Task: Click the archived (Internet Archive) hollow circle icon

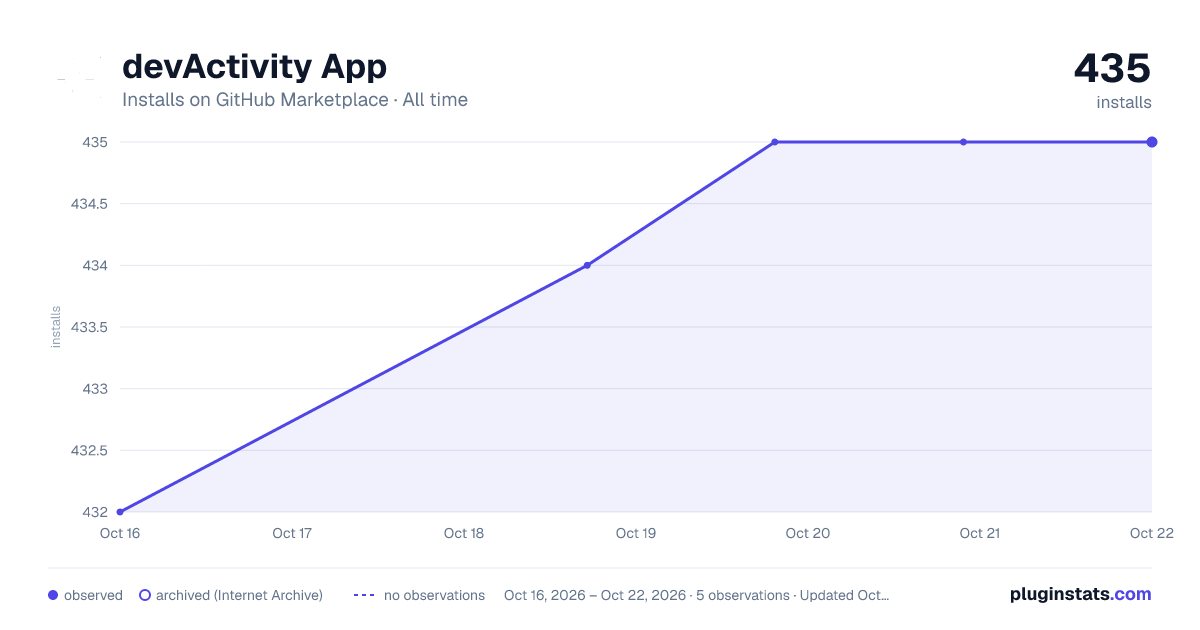Action: [145, 595]
